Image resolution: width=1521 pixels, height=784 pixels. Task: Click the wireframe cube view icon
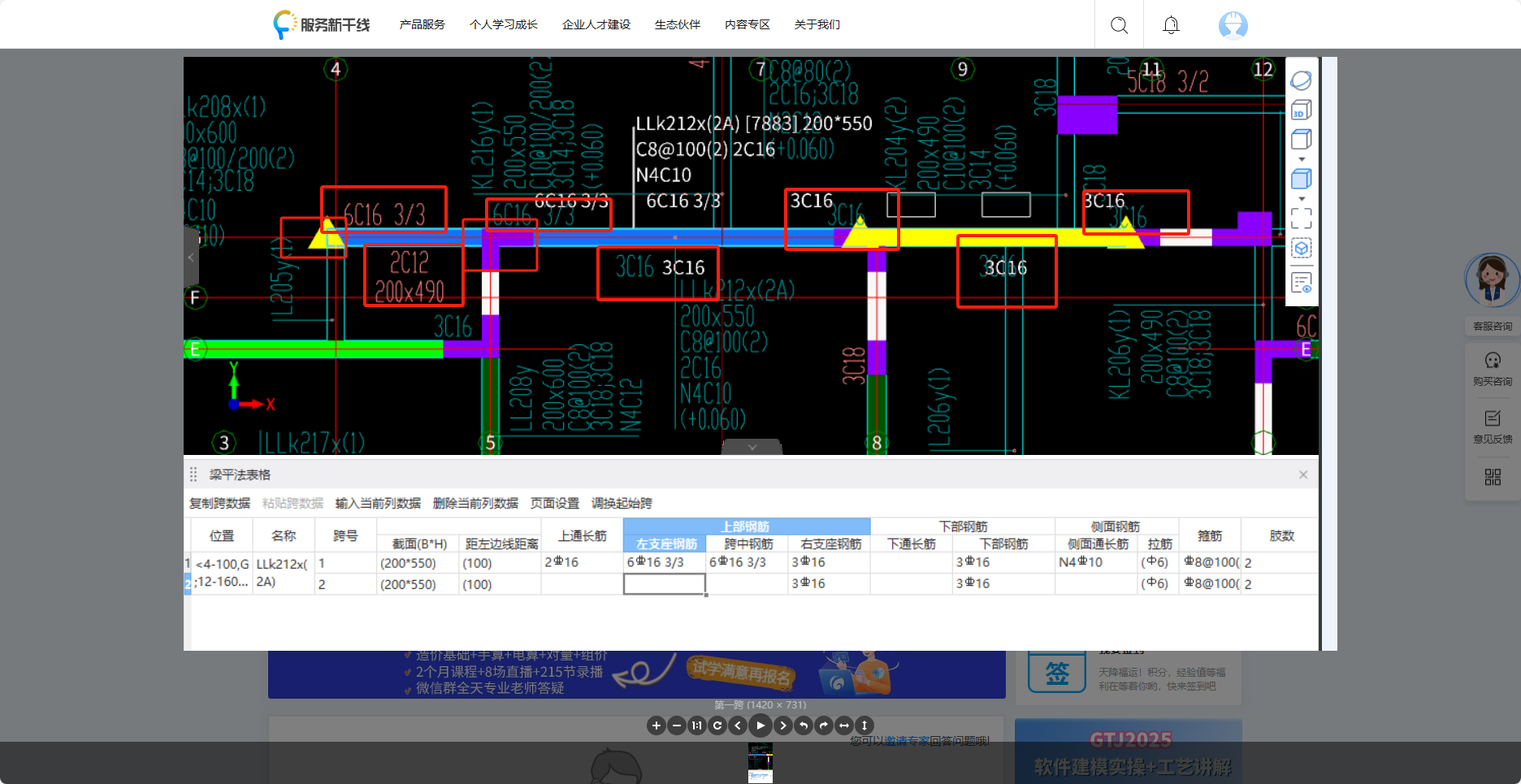1302,139
